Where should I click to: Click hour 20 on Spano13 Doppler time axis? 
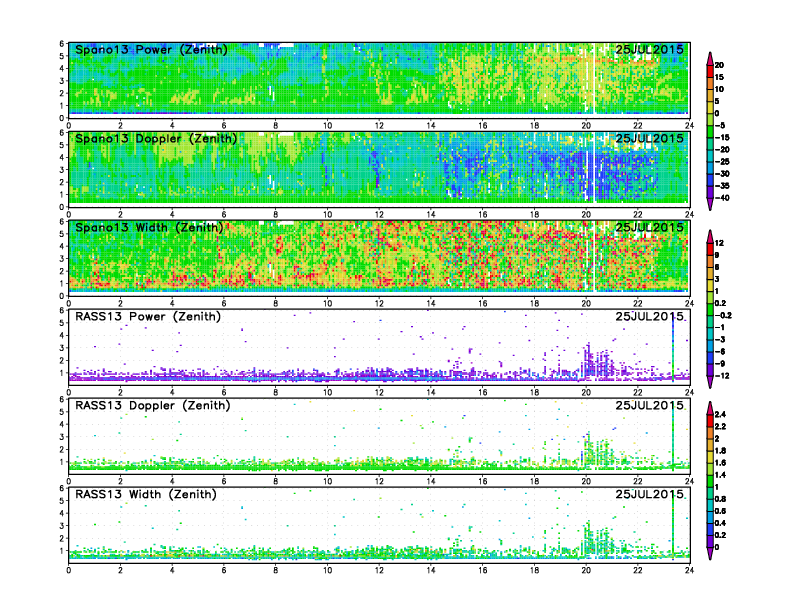tap(586, 215)
